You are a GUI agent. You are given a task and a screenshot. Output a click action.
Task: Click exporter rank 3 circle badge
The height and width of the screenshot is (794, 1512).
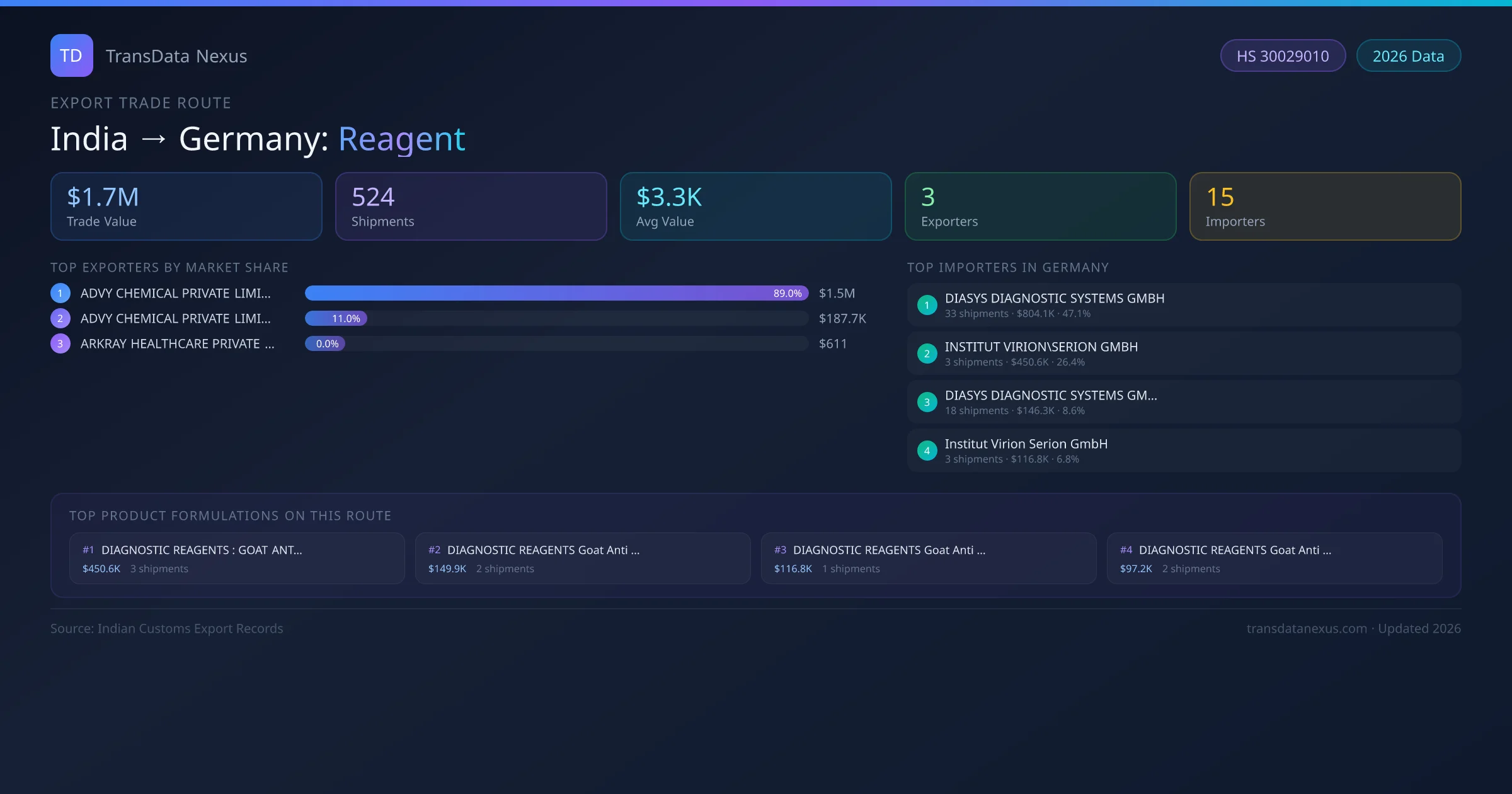[x=60, y=343]
